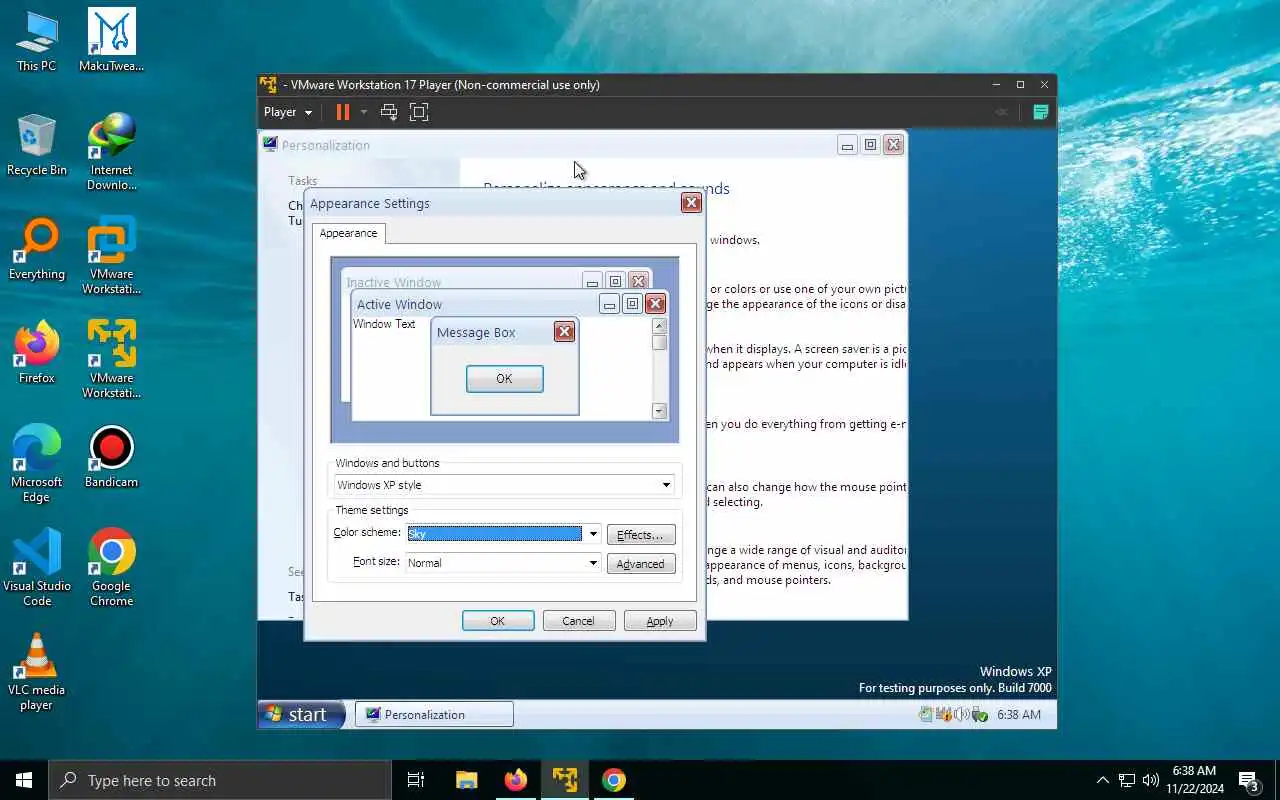
Task: Click the Sky color scheme field
Action: click(494, 534)
